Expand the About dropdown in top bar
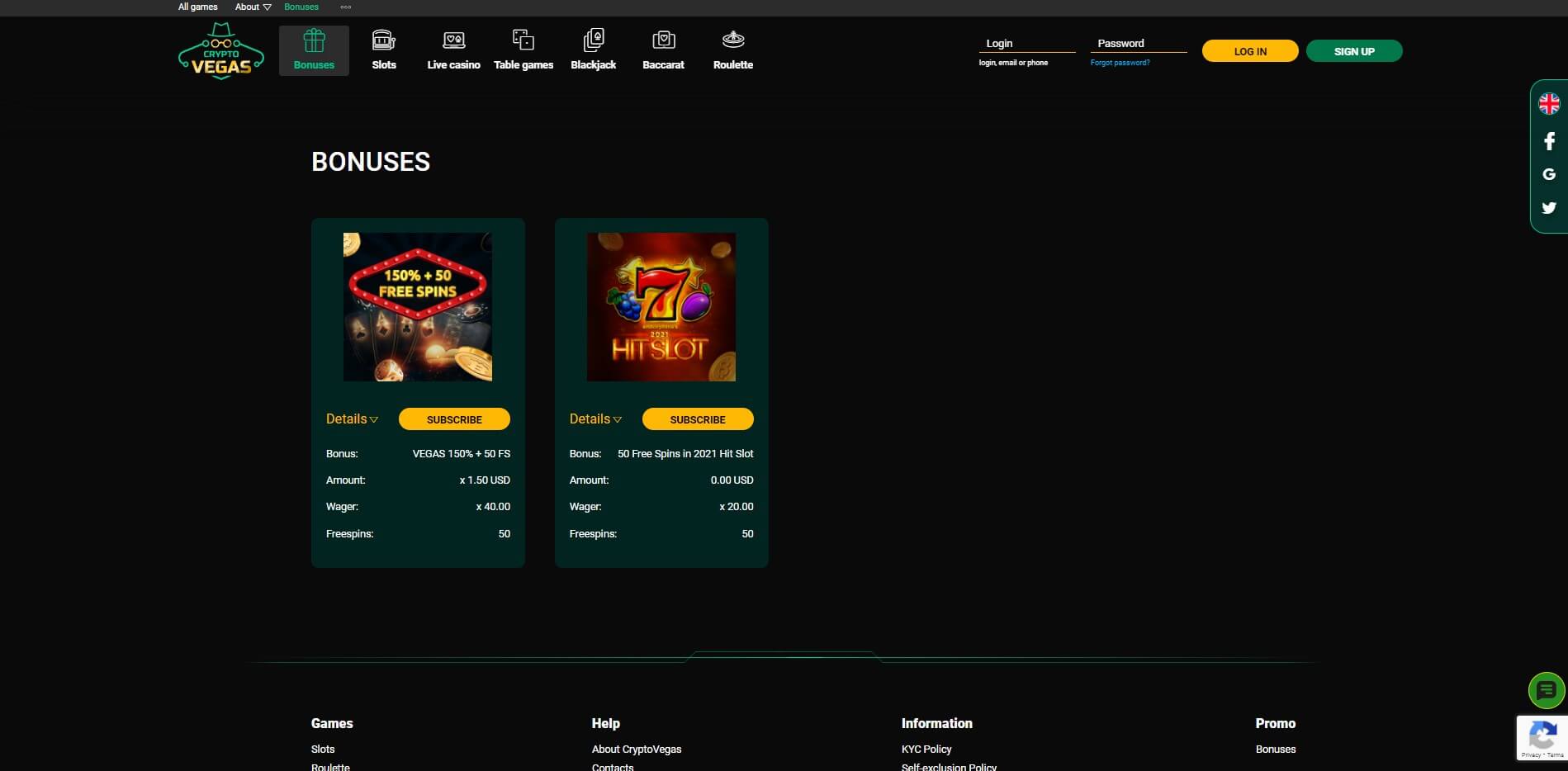The height and width of the screenshot is (771, 1568). (x=253, y=7)
